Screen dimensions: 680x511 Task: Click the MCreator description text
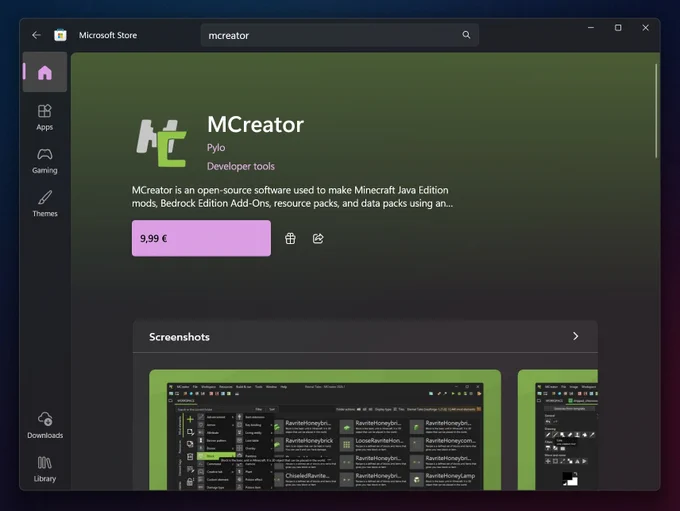(x=292, y=197)
